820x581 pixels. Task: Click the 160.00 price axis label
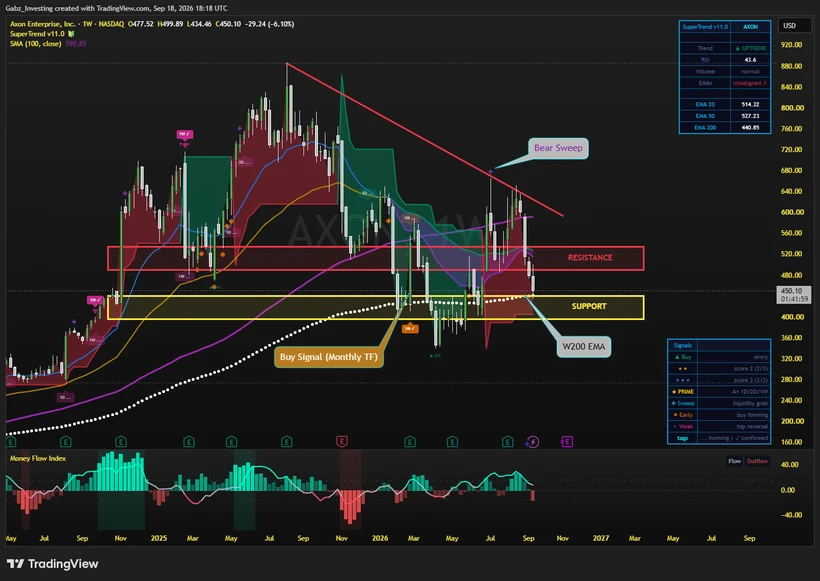tap(791, 442)
